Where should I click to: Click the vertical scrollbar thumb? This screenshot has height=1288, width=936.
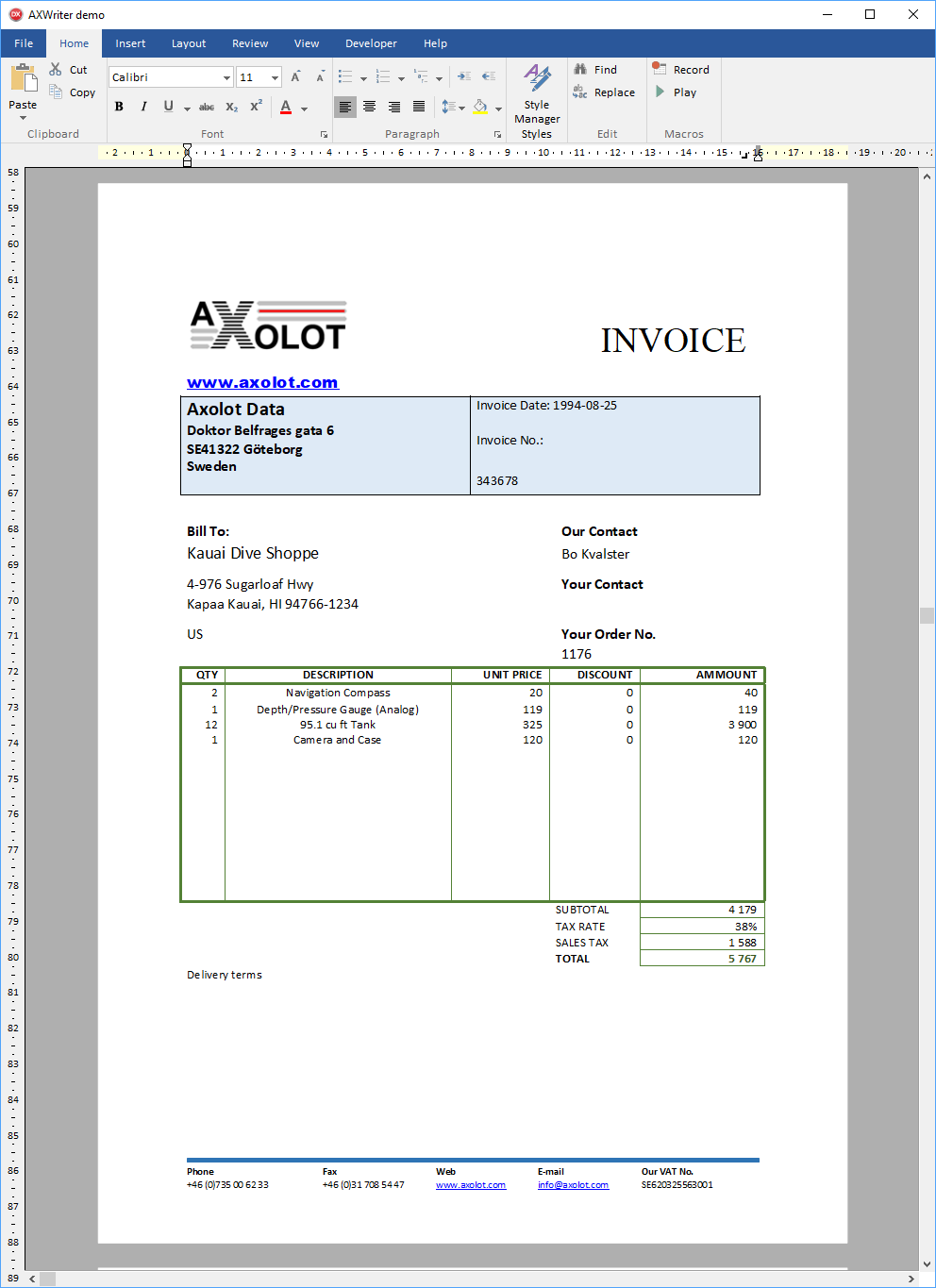[927, 616]
